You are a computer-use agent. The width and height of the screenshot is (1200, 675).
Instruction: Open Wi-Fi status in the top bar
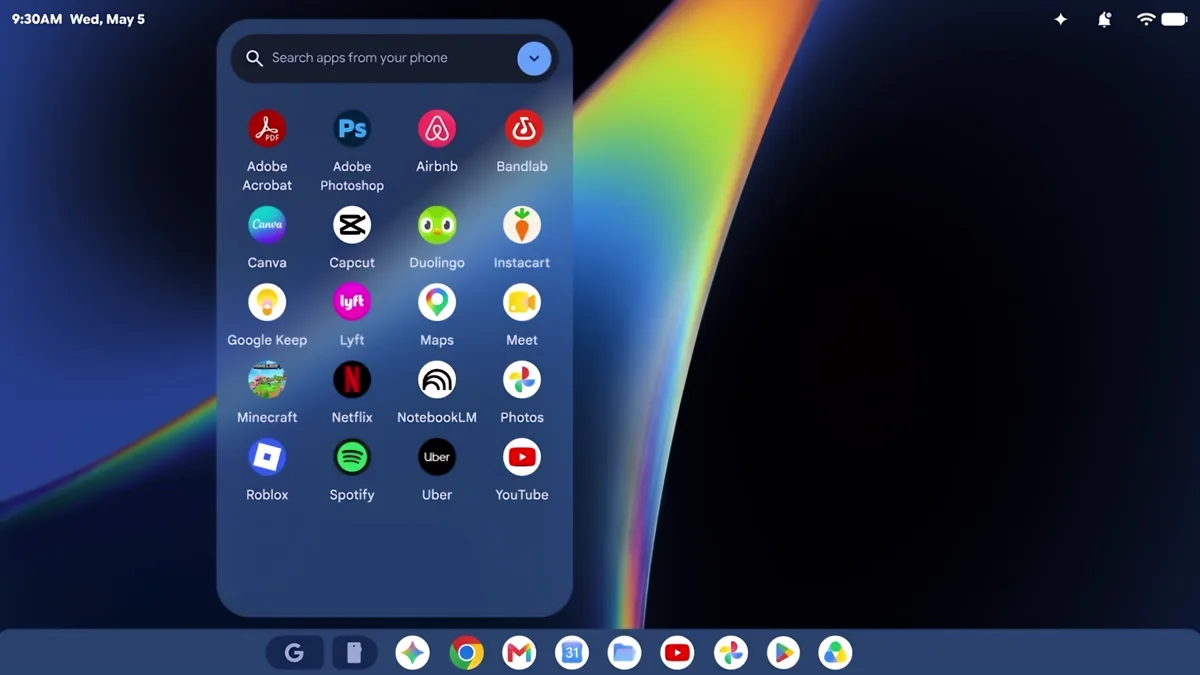pyautogui.click(x=1146, y=19)
